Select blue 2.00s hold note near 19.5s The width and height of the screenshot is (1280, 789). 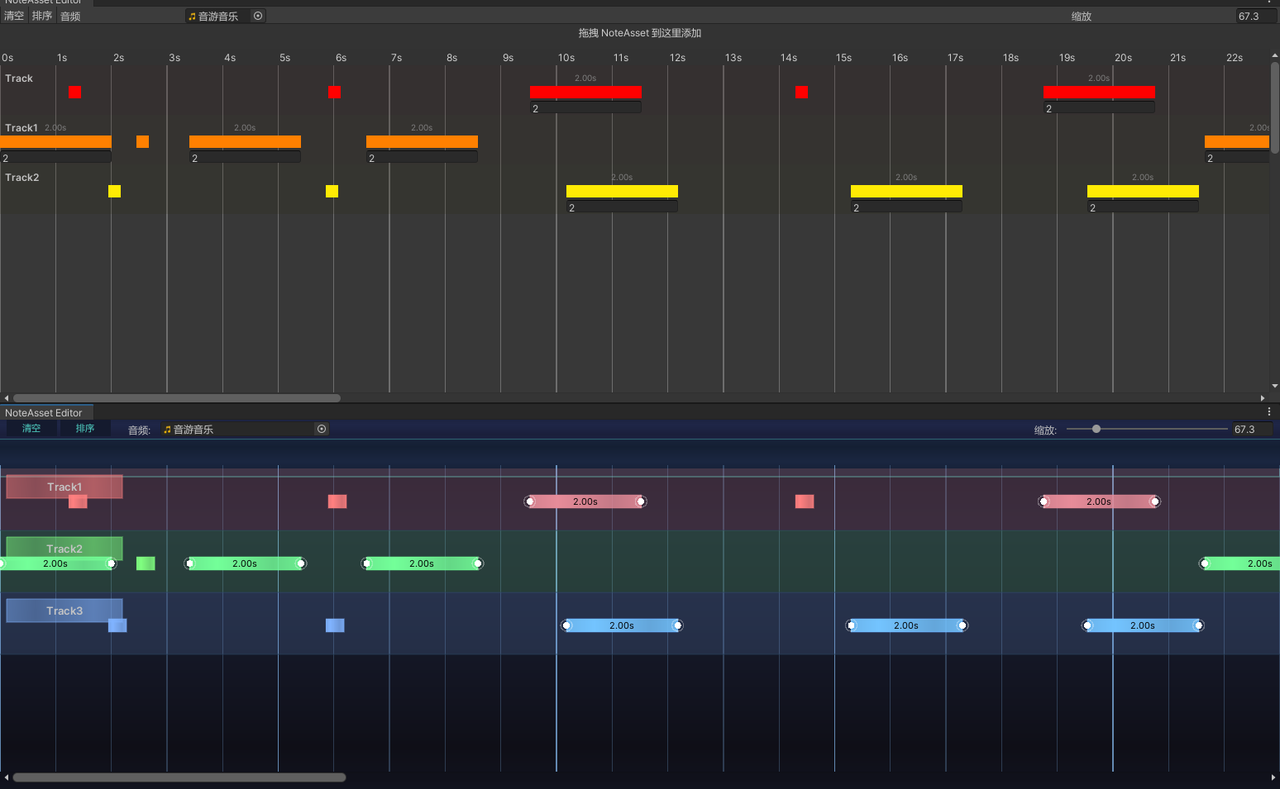click(1143, 625)
